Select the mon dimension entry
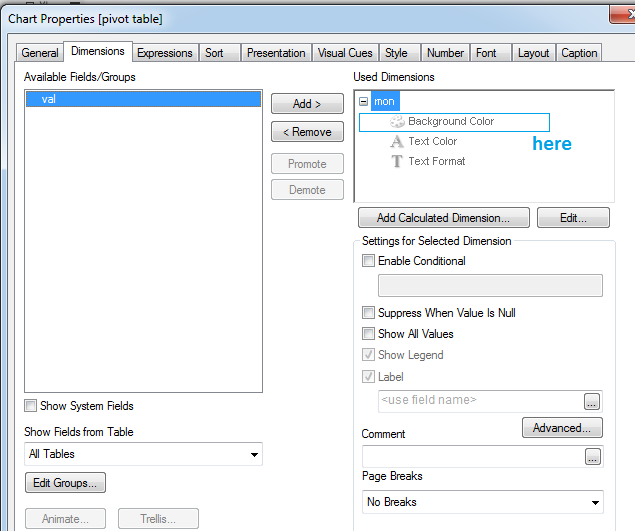Image resolution: width=635 pixels, height=531 pixels. click(384, 101)
